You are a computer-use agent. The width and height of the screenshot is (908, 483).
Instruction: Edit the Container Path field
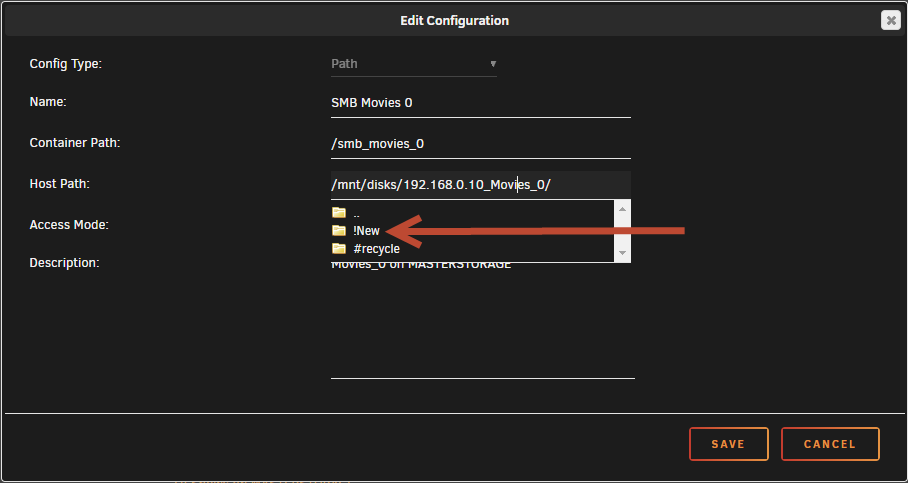coord(481,144)
